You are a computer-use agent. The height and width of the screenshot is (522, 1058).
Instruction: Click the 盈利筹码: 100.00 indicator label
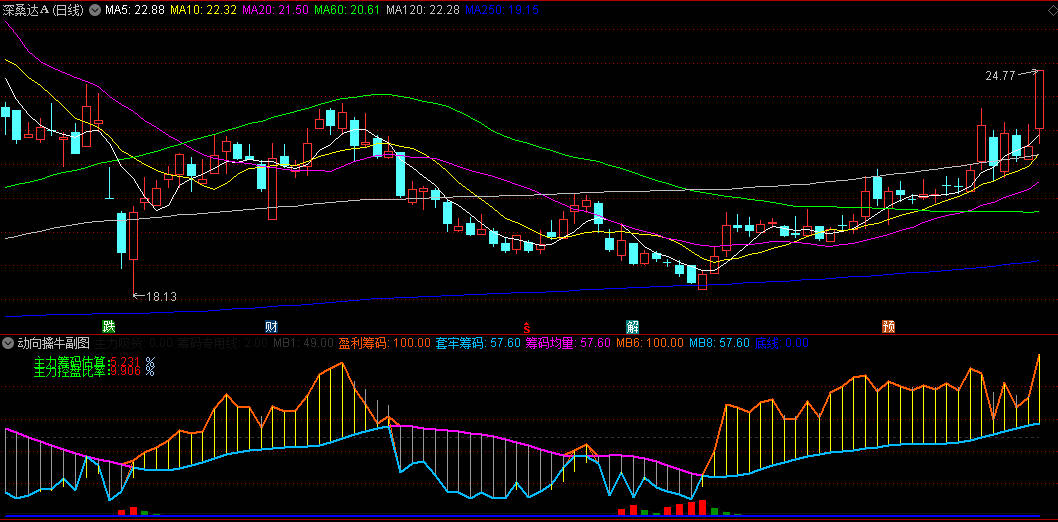tap(385, 343)
